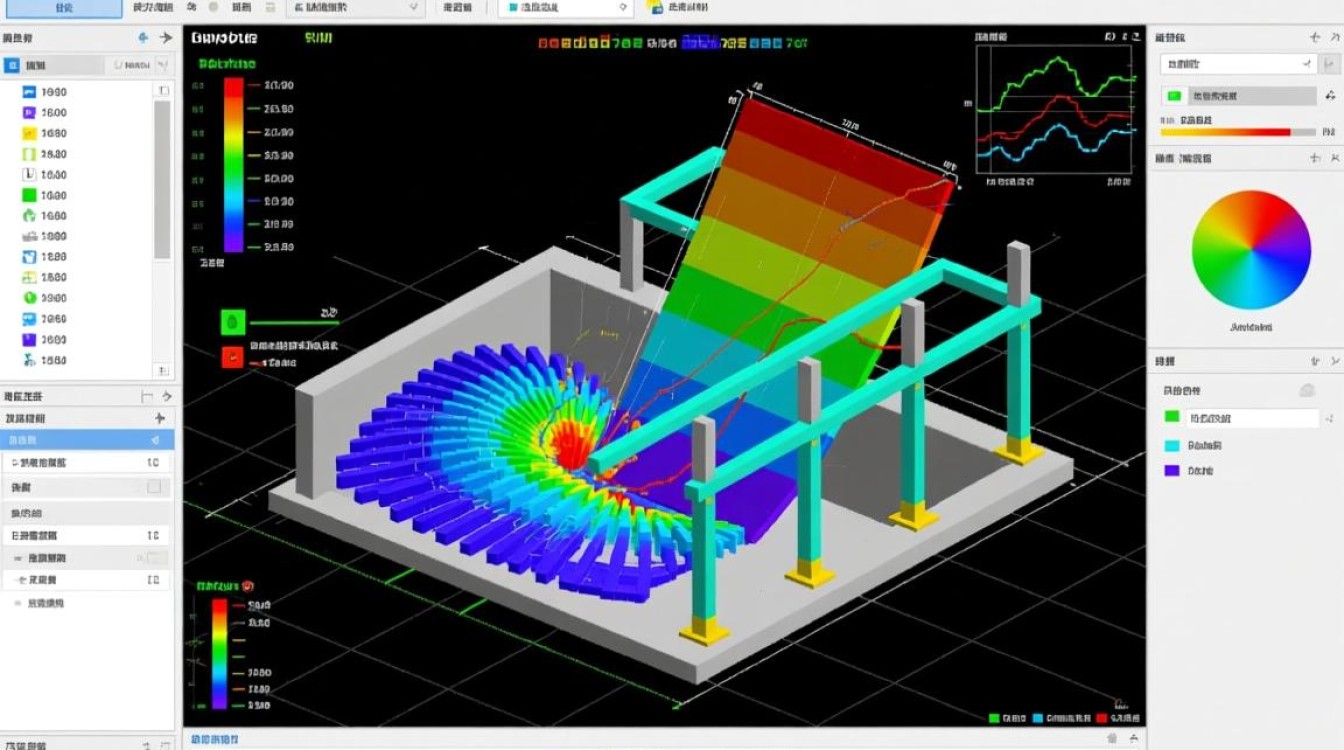Viewport: 1344px width, 750px height.
Task: Open the top toolbar dropdown with the teal icon
Action: coord(565,7)
